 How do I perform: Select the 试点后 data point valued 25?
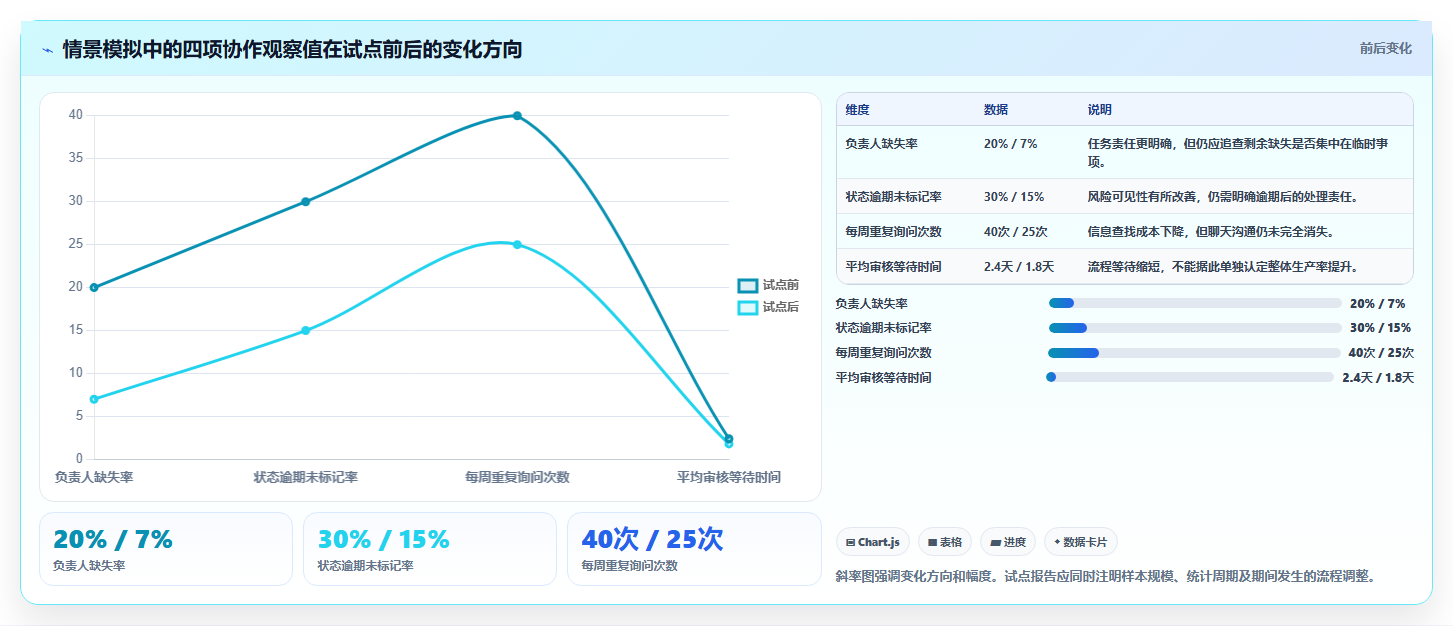517,245
